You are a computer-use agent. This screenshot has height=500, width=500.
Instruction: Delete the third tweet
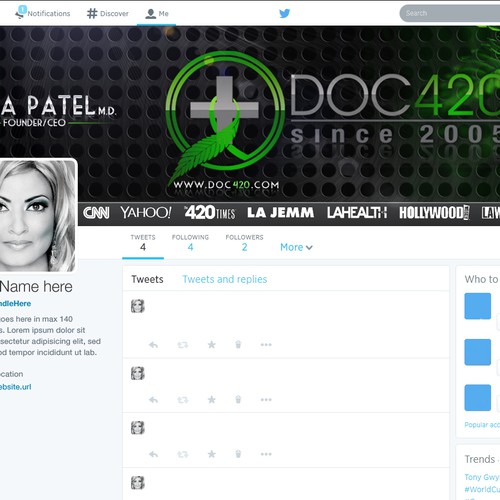[238, 454]
